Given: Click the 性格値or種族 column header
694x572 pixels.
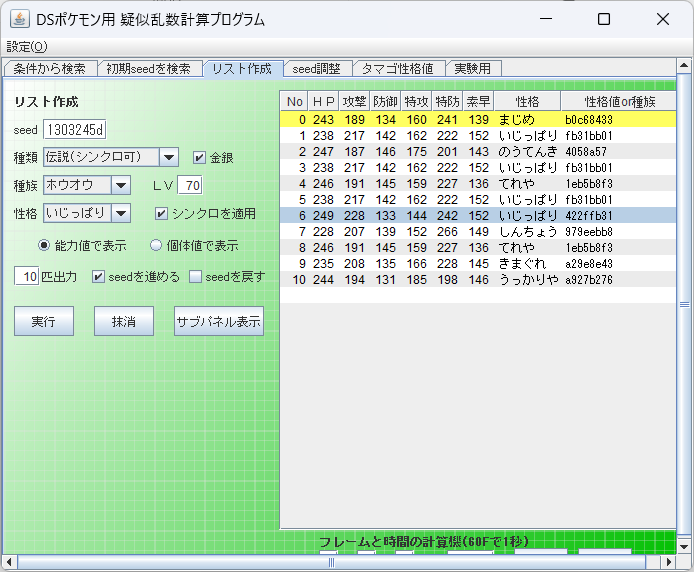Looking at the screenshot, I should pyautogui.click(x=619, y=101).
